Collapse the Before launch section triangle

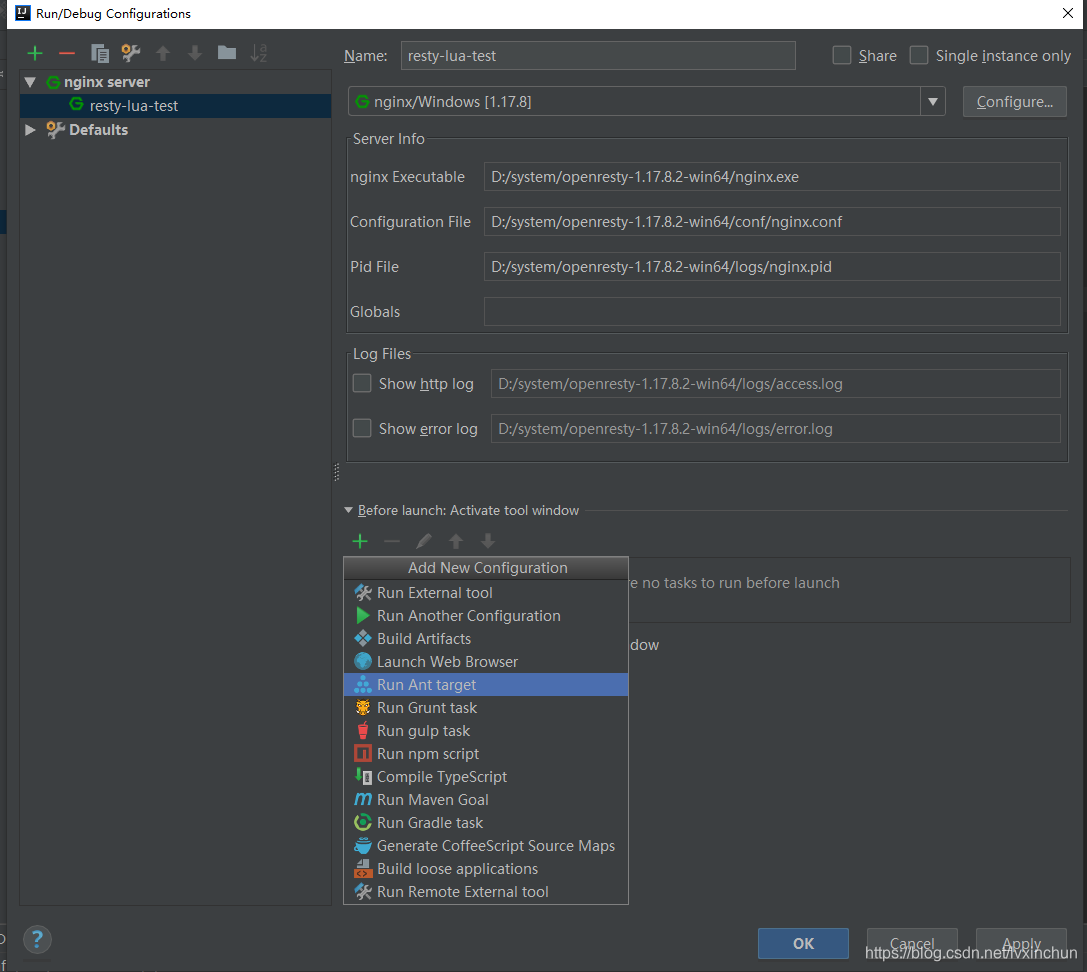pos(349,510)
